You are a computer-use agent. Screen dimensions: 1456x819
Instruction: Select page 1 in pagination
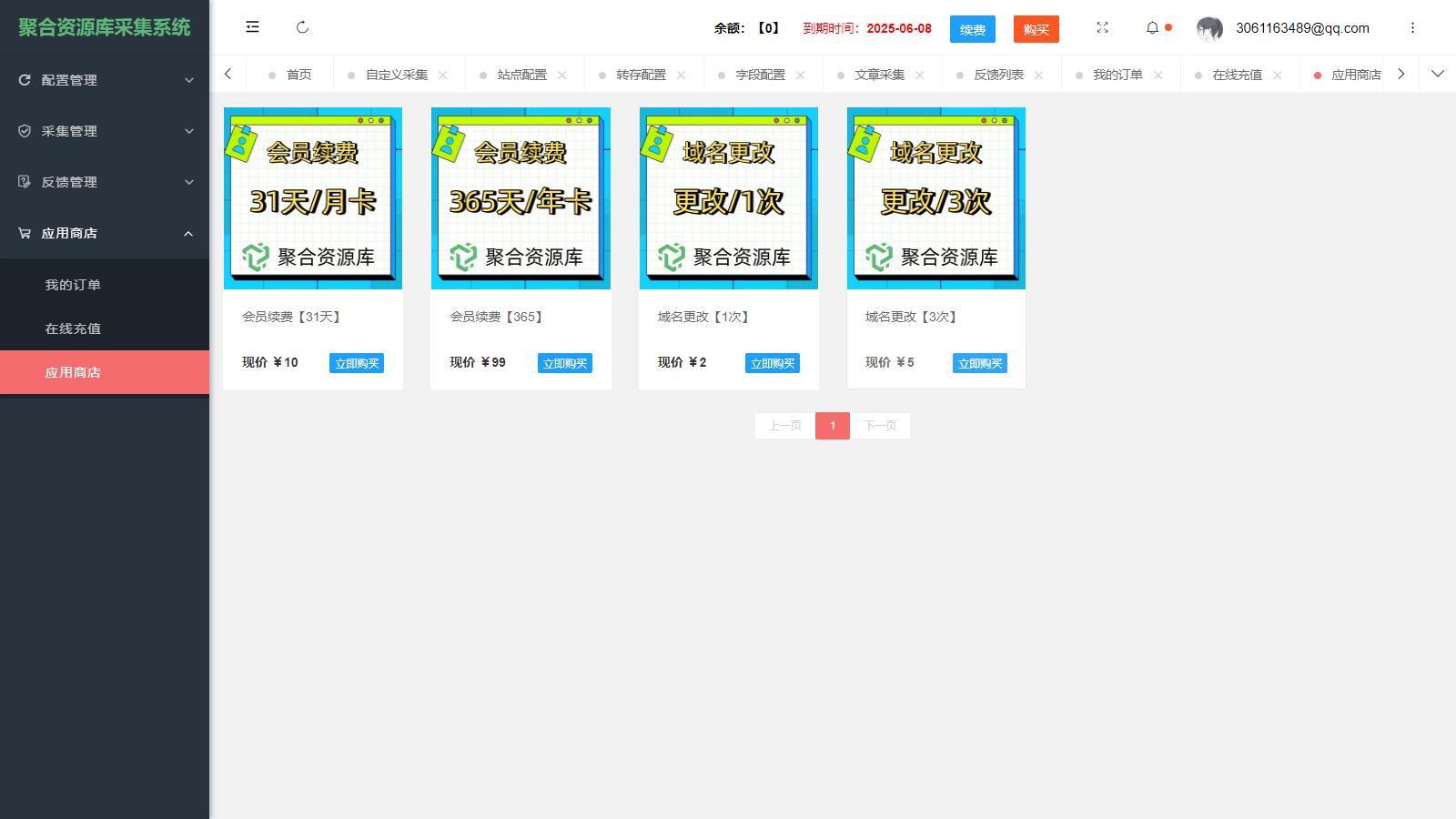click(832, 426)
